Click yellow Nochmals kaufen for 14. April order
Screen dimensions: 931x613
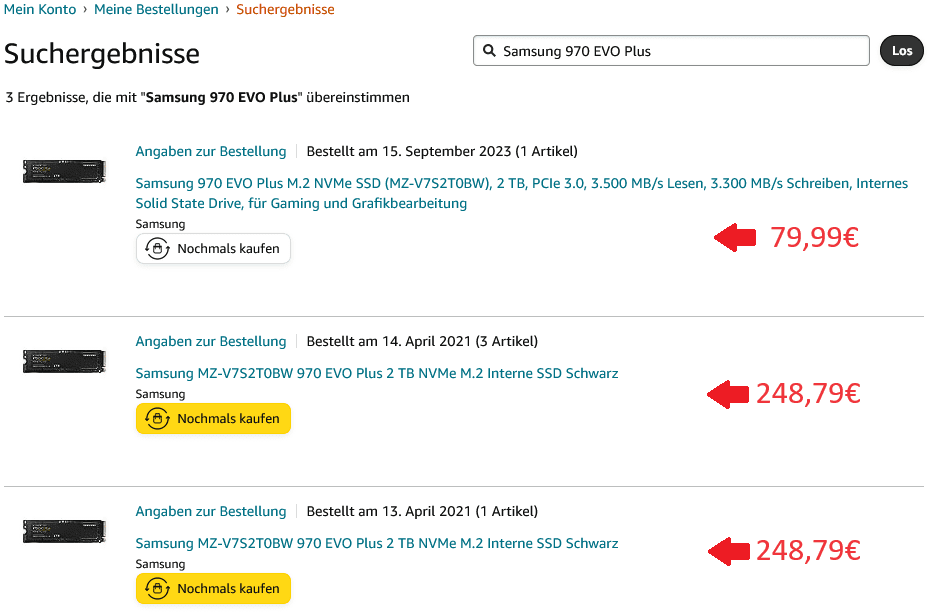tap(213, 418)
